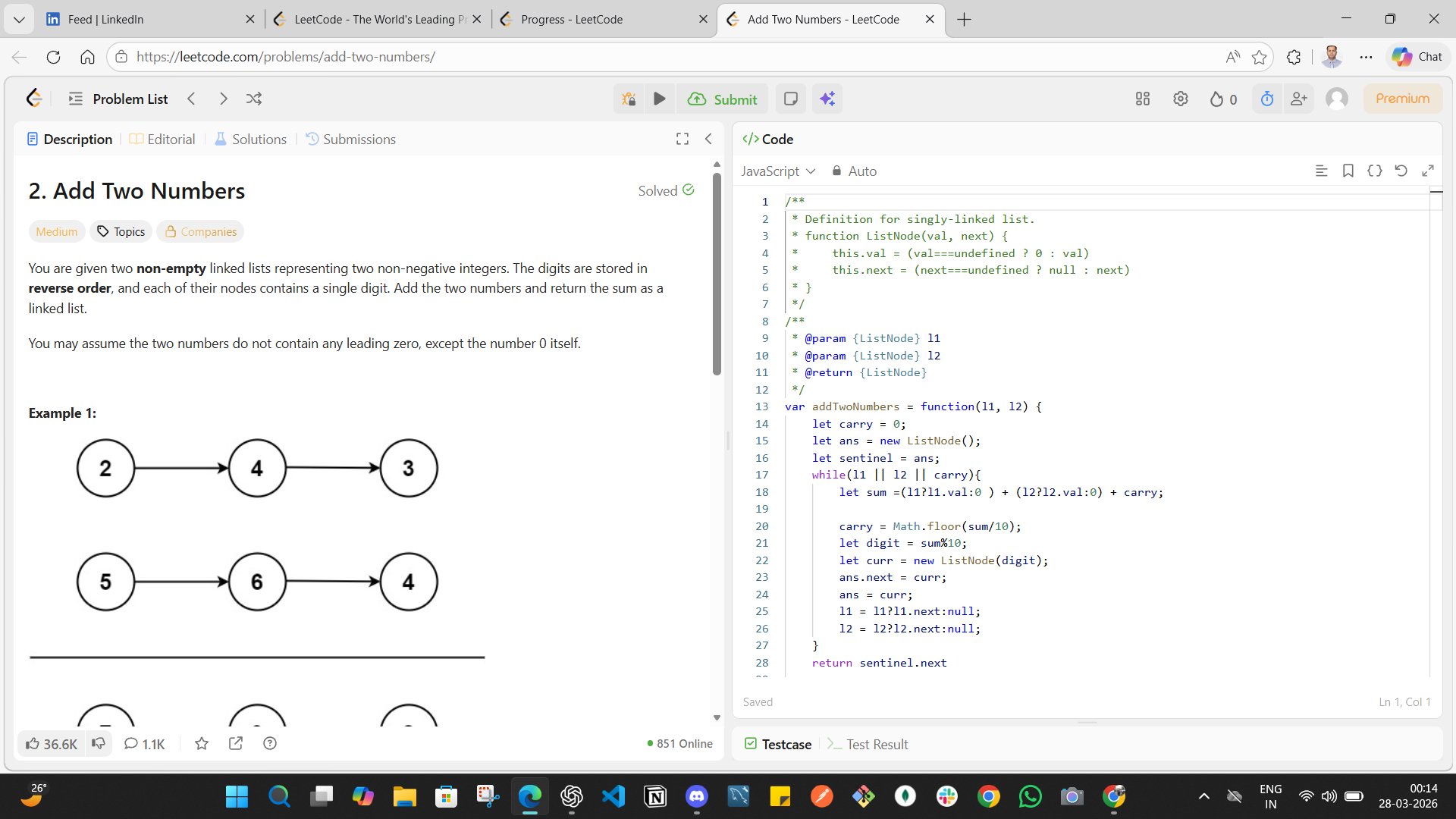This screenshot has height=819, width=1456.
Task: Click the description panel vertical scrollbar
Action: 717,273
